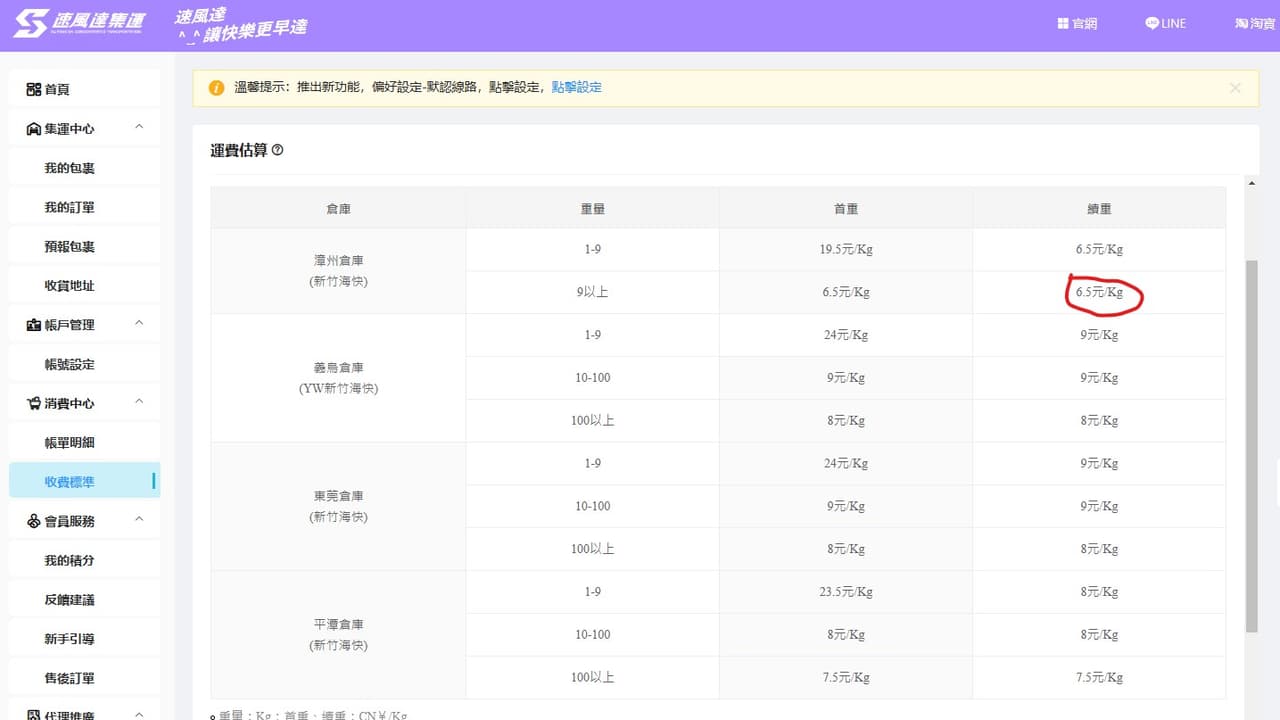
Task: Click the scrollbar up arrow
Action: 1251,182
